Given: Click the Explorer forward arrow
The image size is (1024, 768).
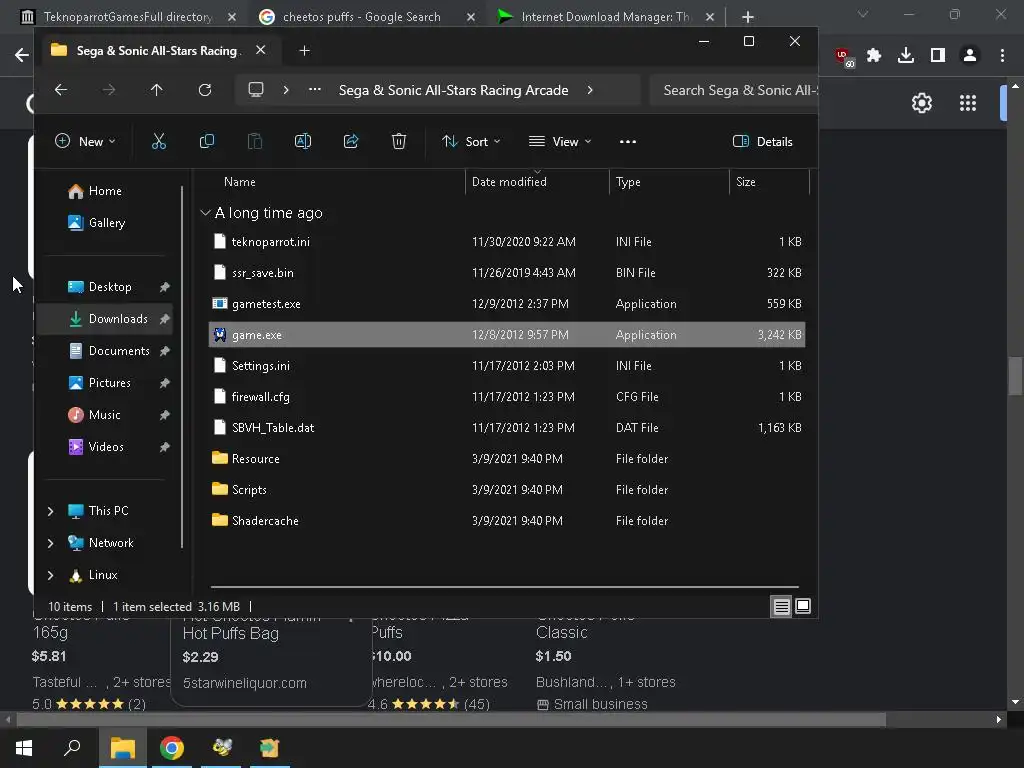Looking at the screenshot, I should pos(109,90).
